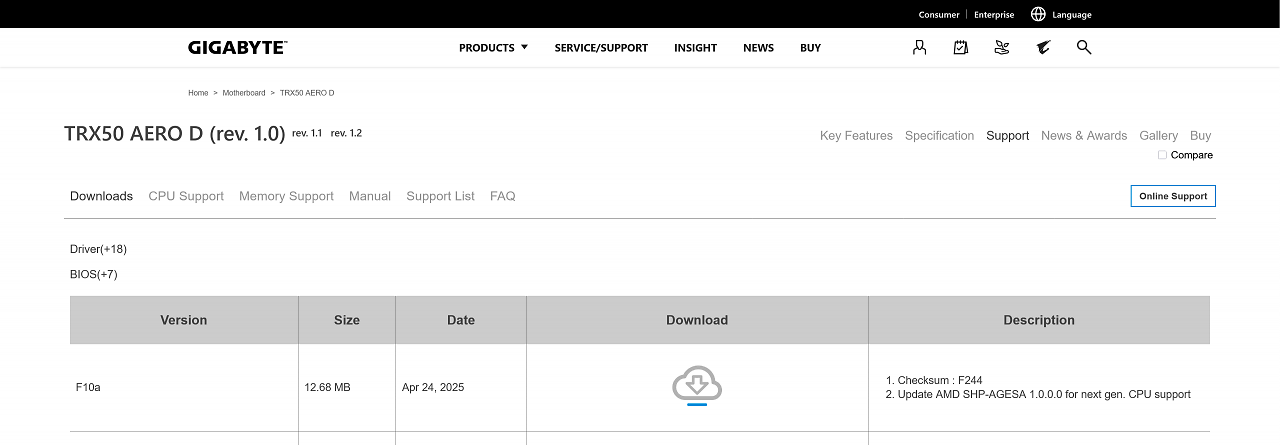The image size is (1280, 445).
Task: Click Home breadcrumb link
Action: pos(198,93)
